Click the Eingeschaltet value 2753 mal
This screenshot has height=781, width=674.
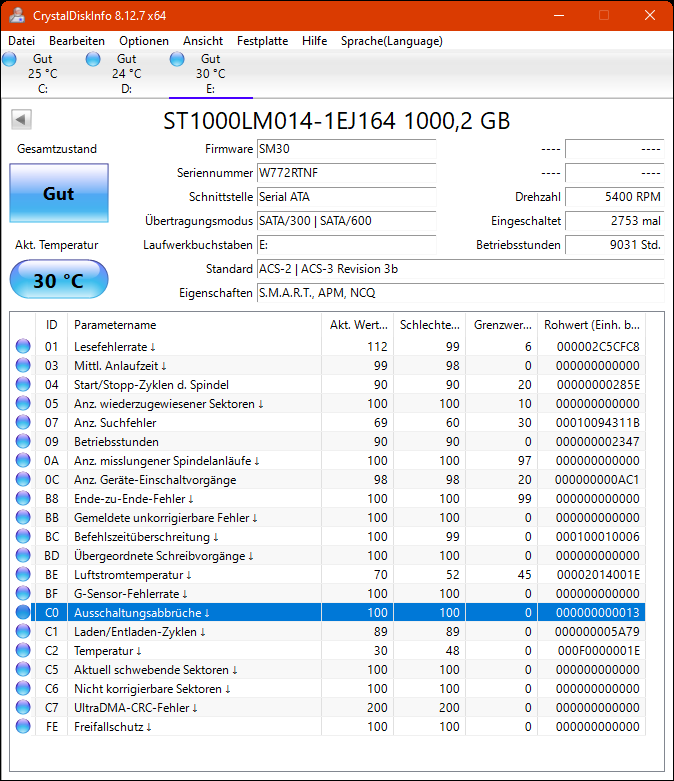pos(615,221)
